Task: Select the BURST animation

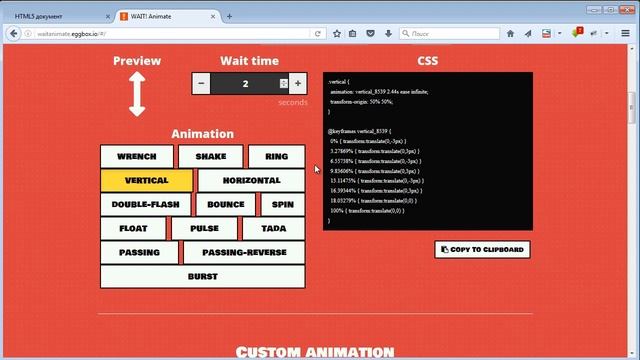Action: [202, 277]
